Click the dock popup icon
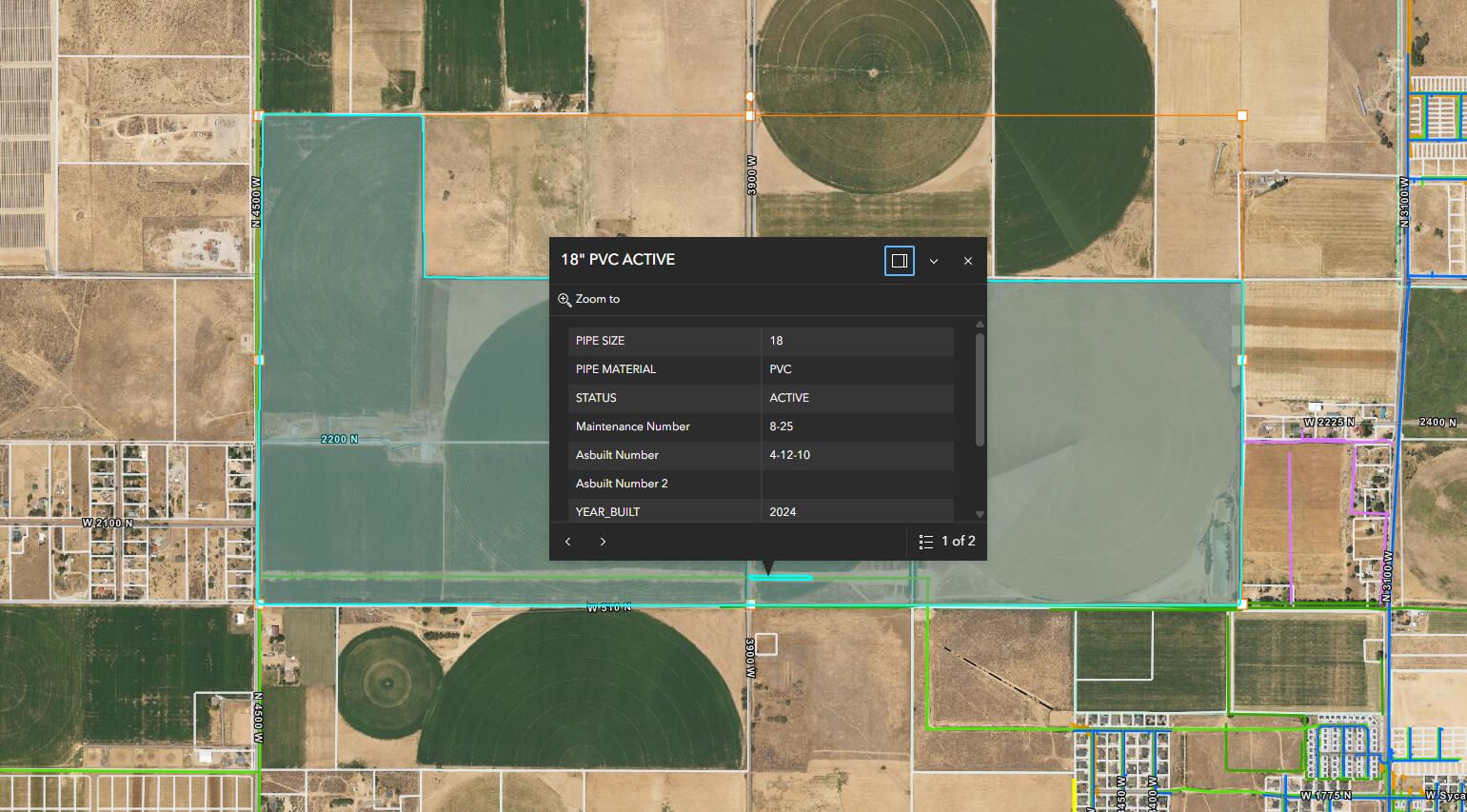Screen dimensions: 1467x812 coord(899,261)
